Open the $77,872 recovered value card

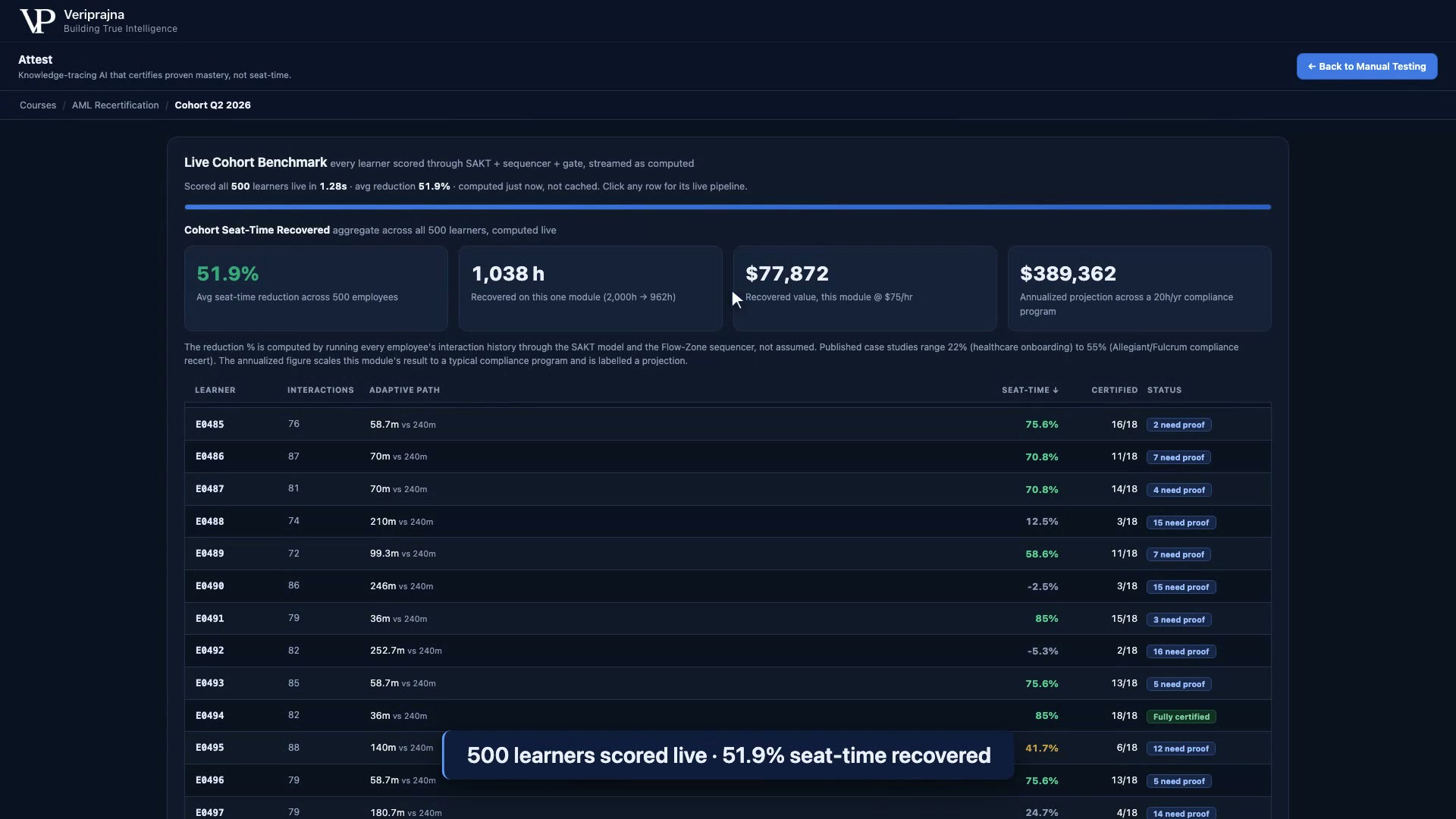click(864, 288)
